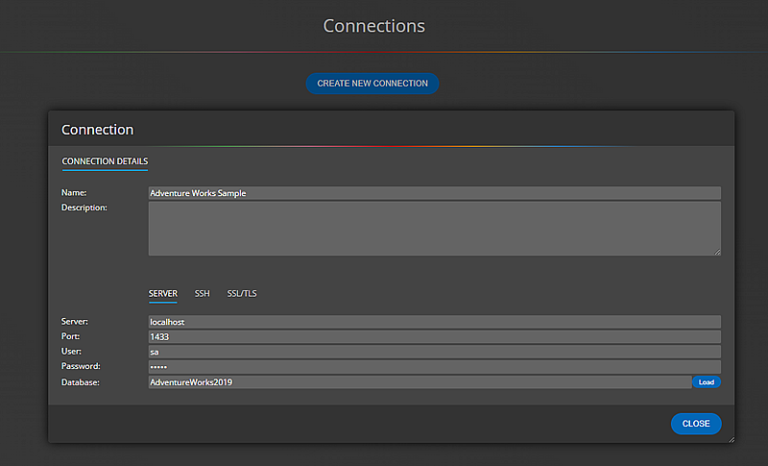768x466 pixels.
Task: Click the Database field showing AdventureWorks2019
Action: [x=419, y=382]
